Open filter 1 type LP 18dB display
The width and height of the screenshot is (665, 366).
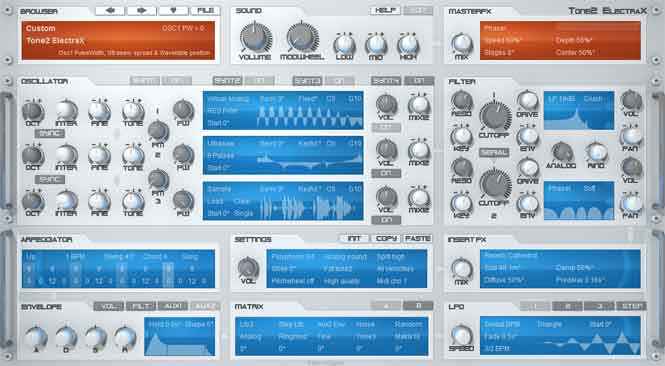click(579, 110)
